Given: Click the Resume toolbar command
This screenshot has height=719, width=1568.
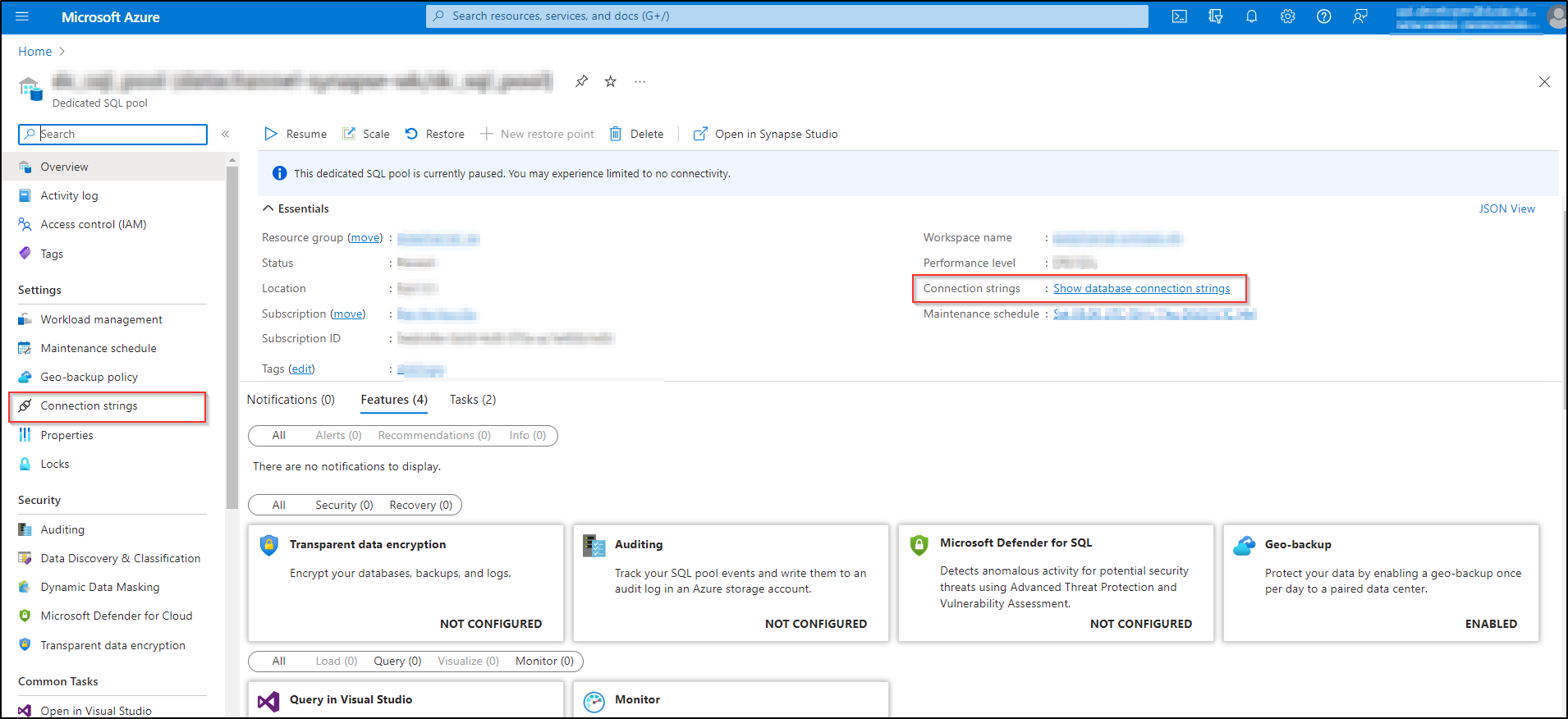Looking at the screenshot, I should coord(296,134).
